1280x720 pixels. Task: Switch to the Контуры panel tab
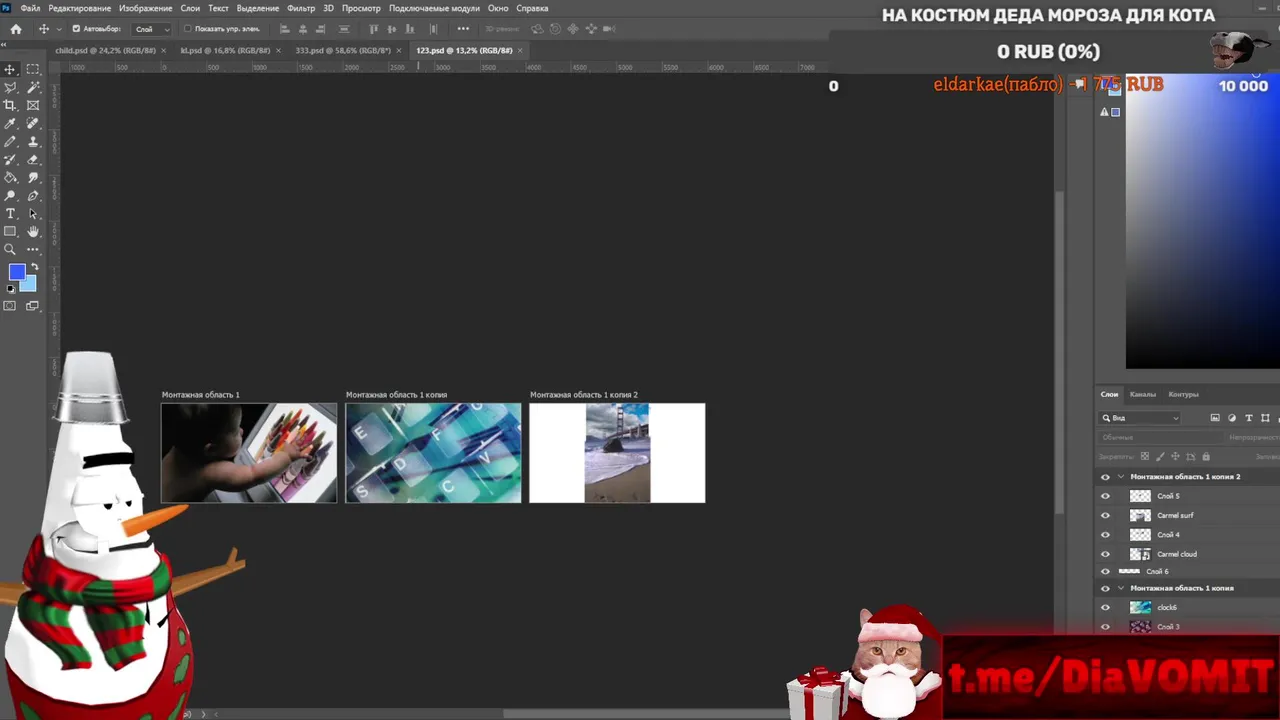(x=1183, y=394)
